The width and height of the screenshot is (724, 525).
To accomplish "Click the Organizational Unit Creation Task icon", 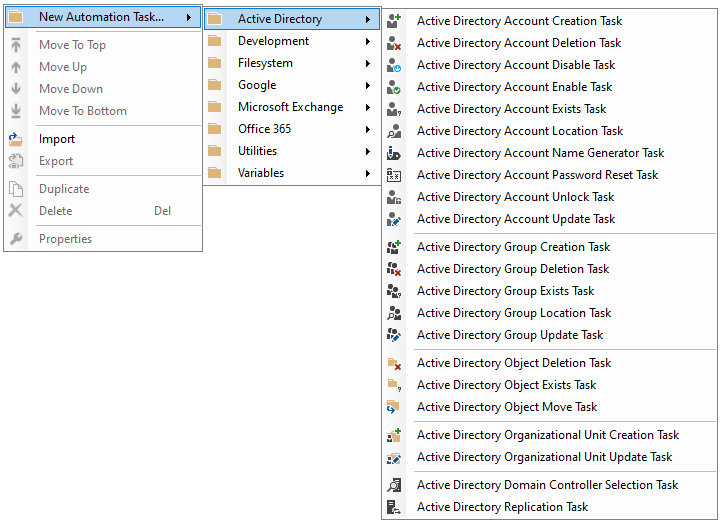I will [394, 435].
